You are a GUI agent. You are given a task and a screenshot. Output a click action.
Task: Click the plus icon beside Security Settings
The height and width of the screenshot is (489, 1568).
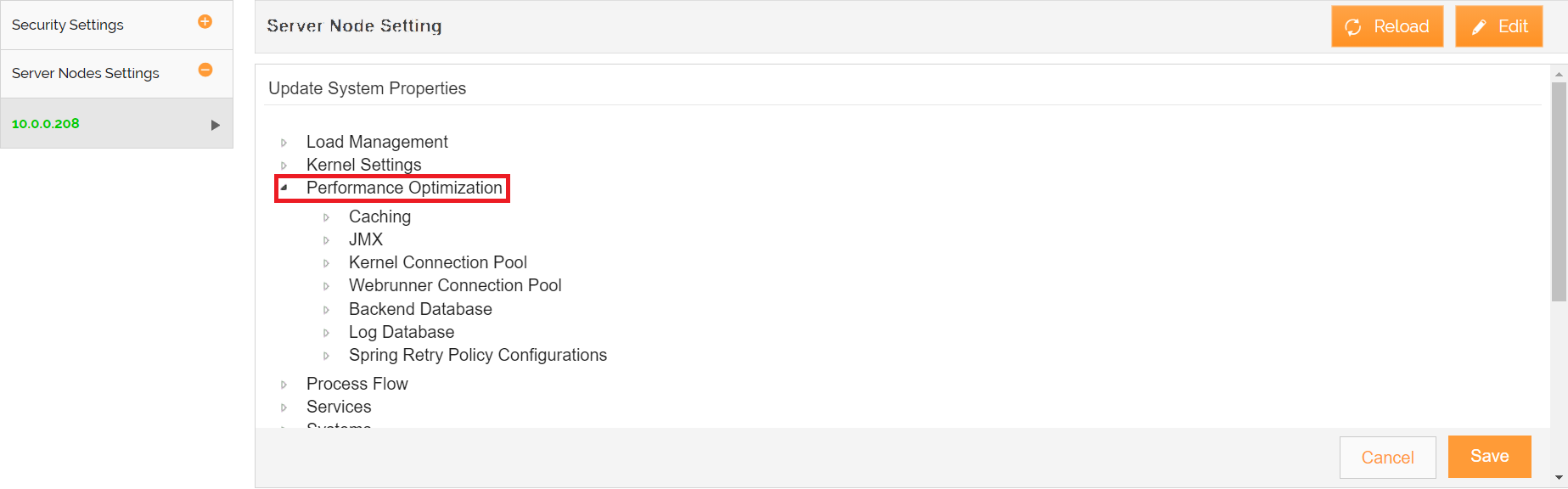pos(205,22)
